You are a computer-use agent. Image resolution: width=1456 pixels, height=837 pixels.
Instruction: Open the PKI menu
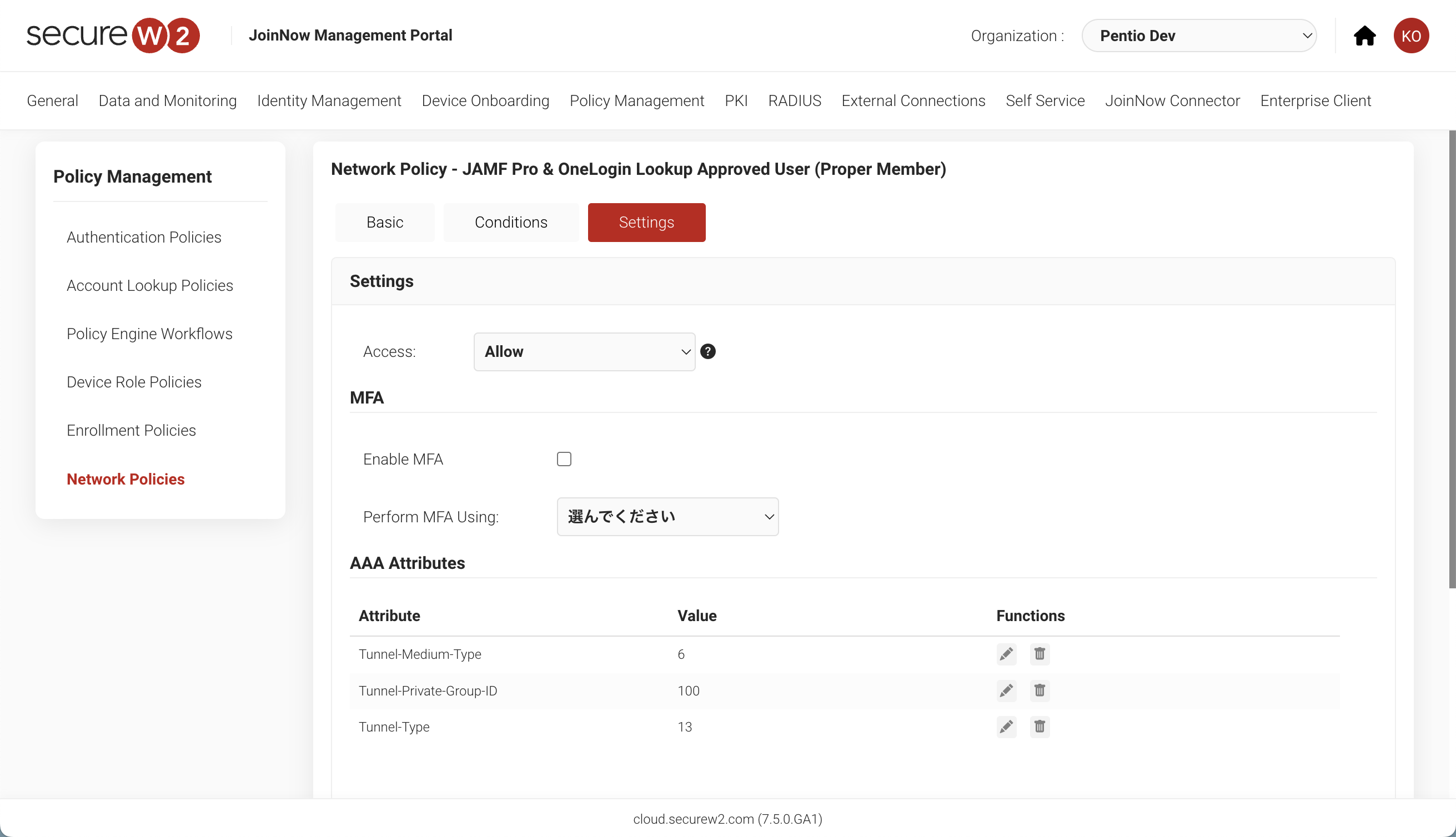(x=736, y=100)
